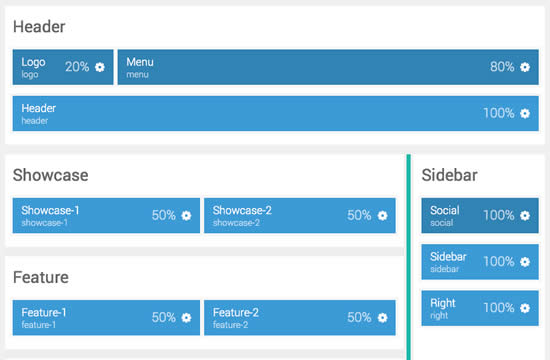Open the Feature-2 settings gear
550x360 pixels.
click(382, 318)
